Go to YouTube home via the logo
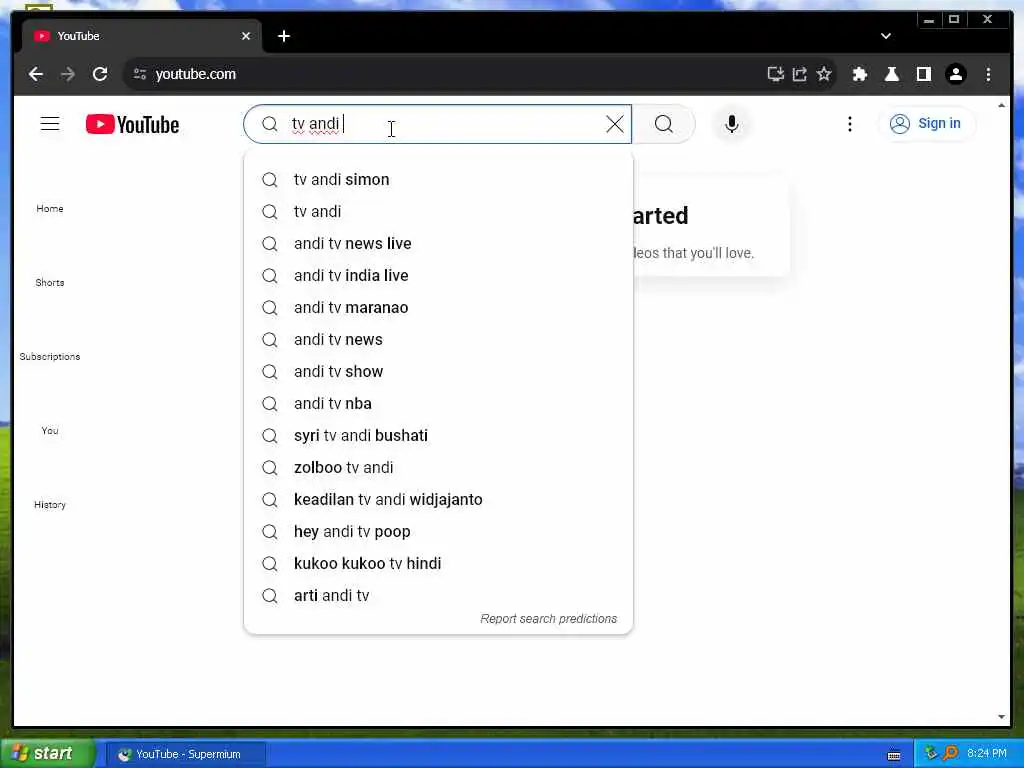Image resolution: width=1024 pixels, height=768 pixels. 133,124
